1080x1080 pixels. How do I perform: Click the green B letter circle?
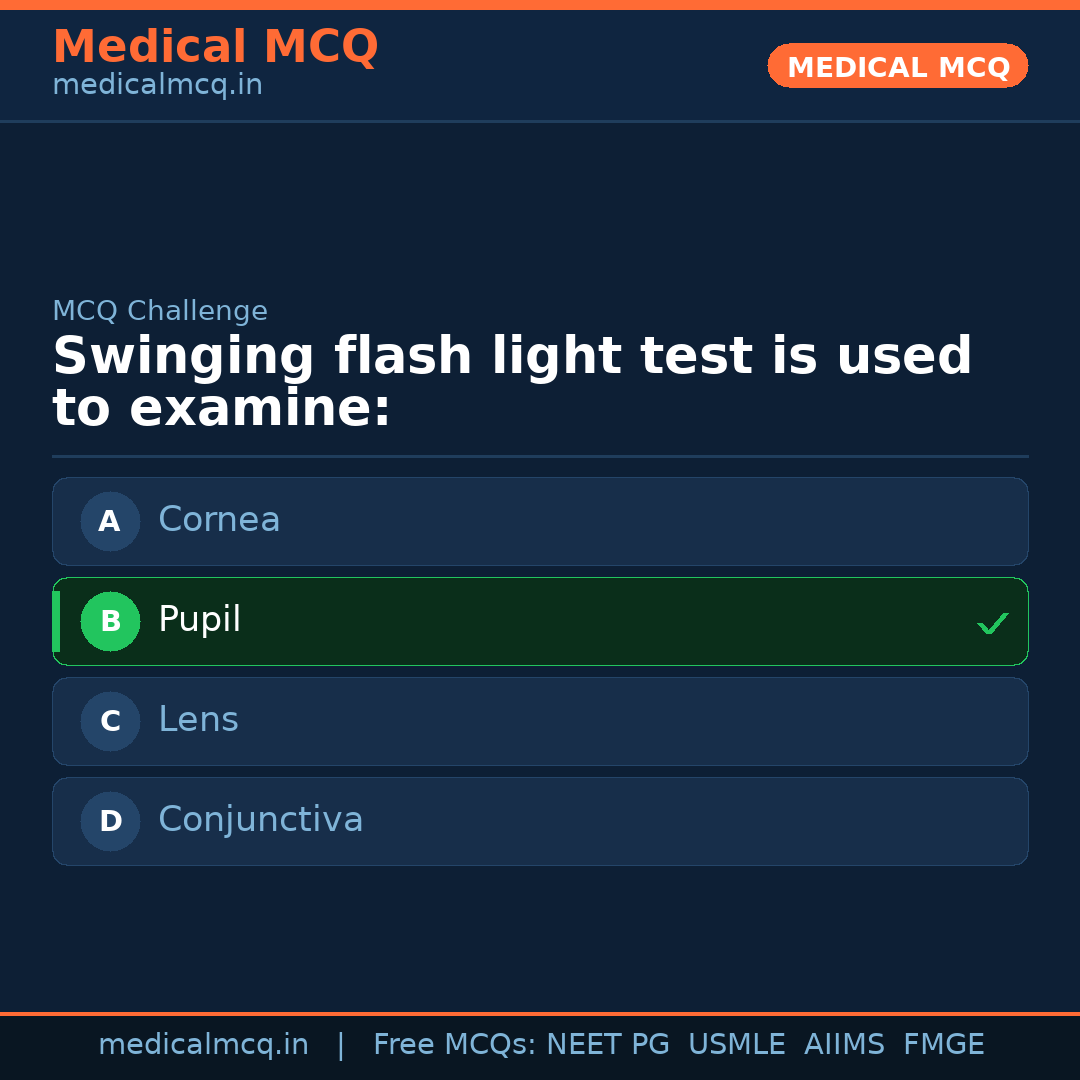110,621
